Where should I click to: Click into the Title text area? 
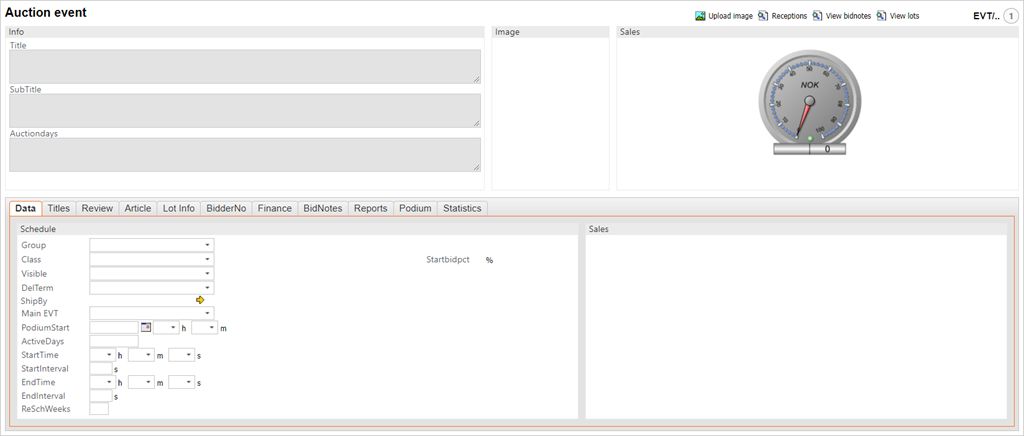244,66
